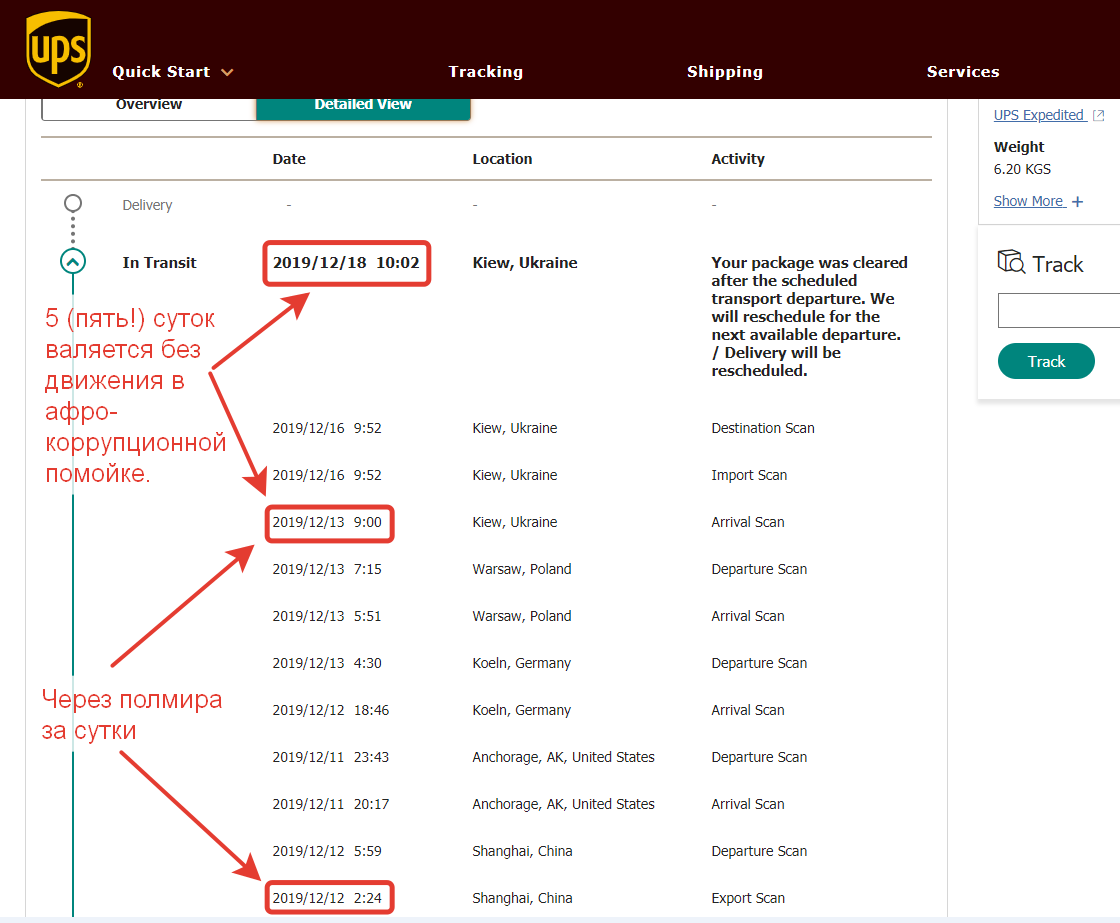Open the Quick Start dropdown menu

[x=173, y=71]
